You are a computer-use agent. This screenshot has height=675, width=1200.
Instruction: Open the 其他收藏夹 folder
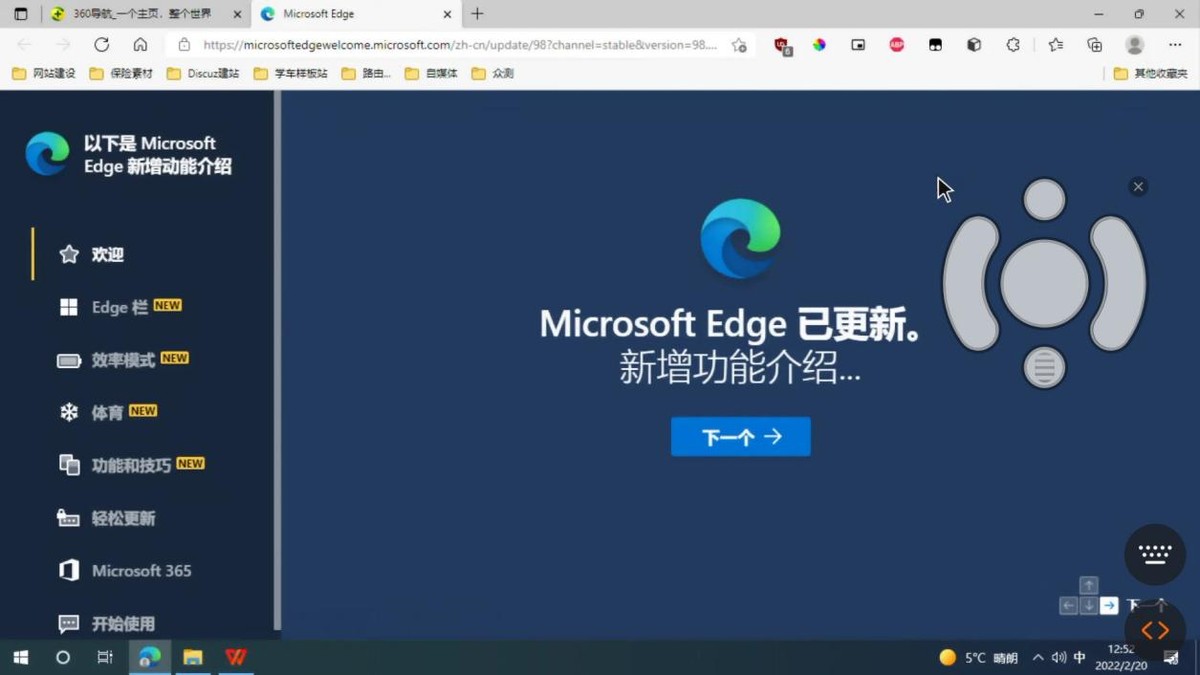(x=1151, y=73)
